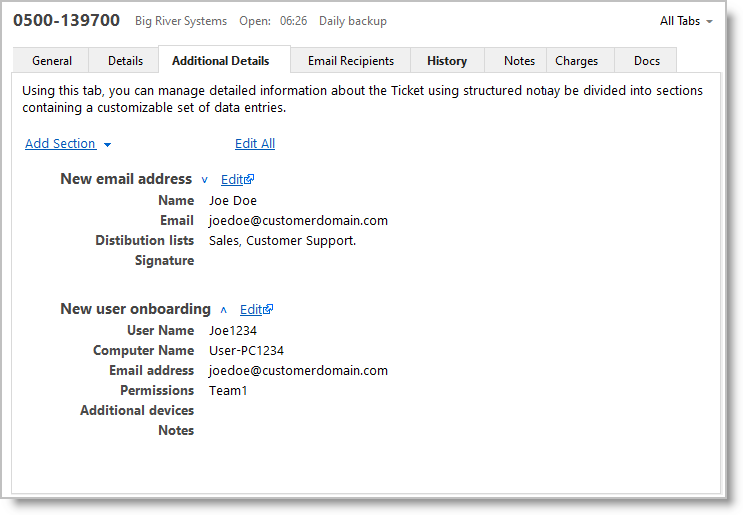Click the Daily backup ticket title
The height and width of the screenshot is (515, 743).
pos(353,21)
